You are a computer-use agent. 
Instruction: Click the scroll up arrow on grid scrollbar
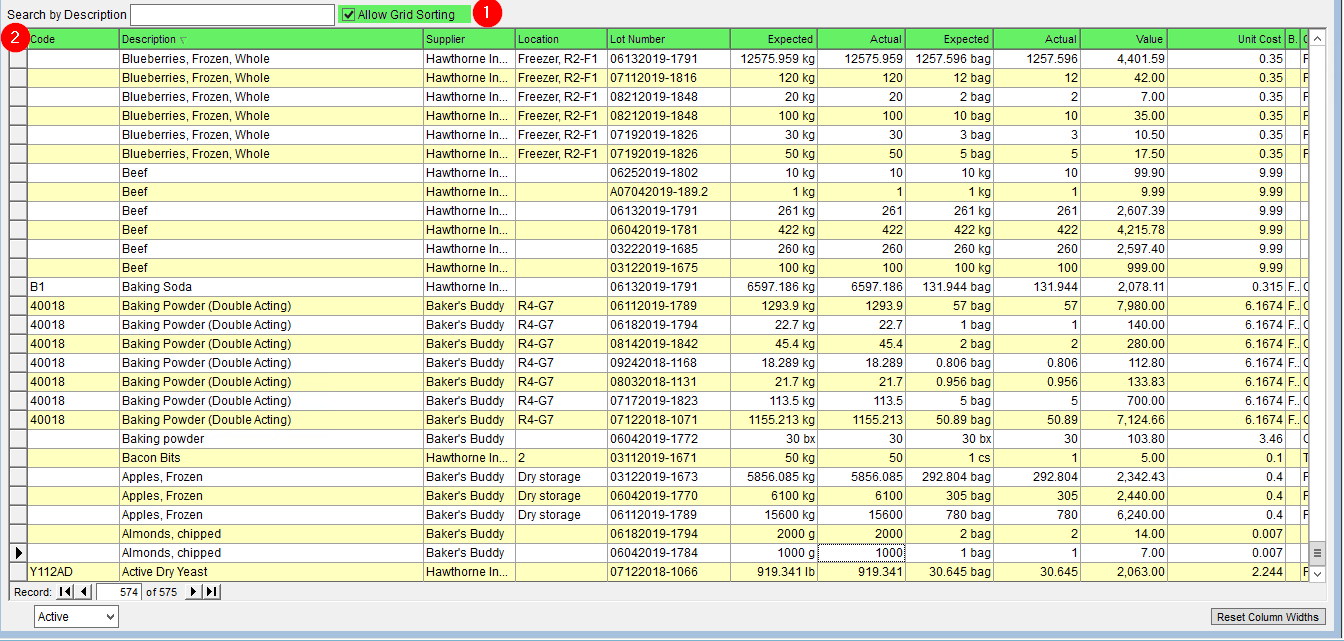point(1317,39)
